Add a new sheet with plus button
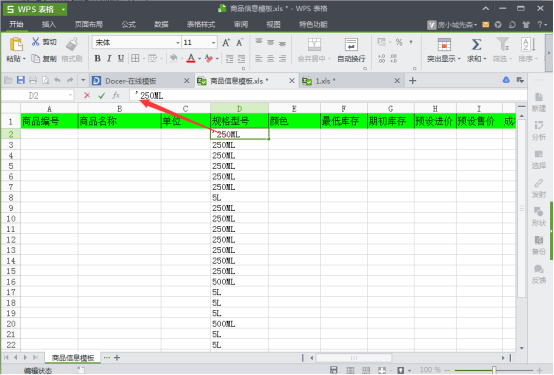 (x=117, y=358)
